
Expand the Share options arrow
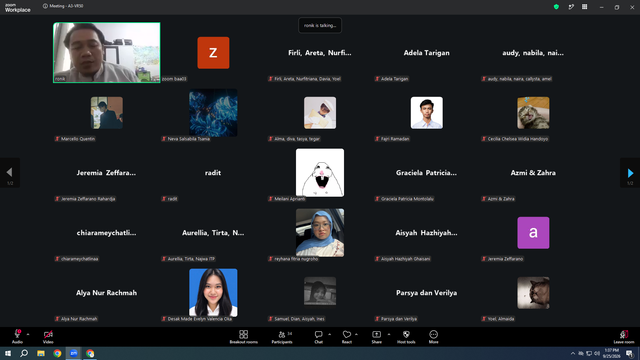click(x=389, y=334)
